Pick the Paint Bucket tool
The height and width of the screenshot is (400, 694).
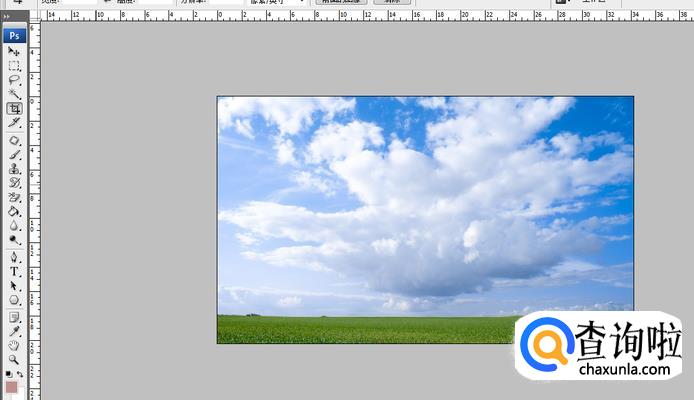coord(14,211)
